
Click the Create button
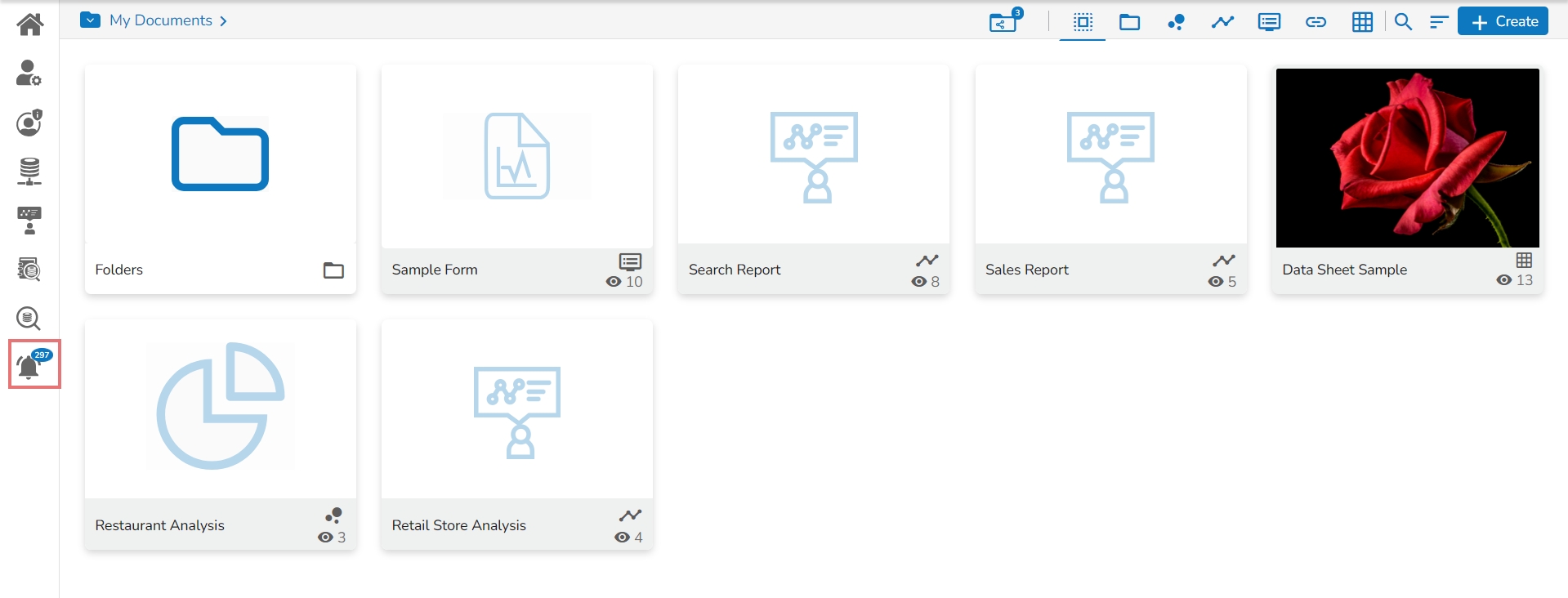(x=1503, y=22)
